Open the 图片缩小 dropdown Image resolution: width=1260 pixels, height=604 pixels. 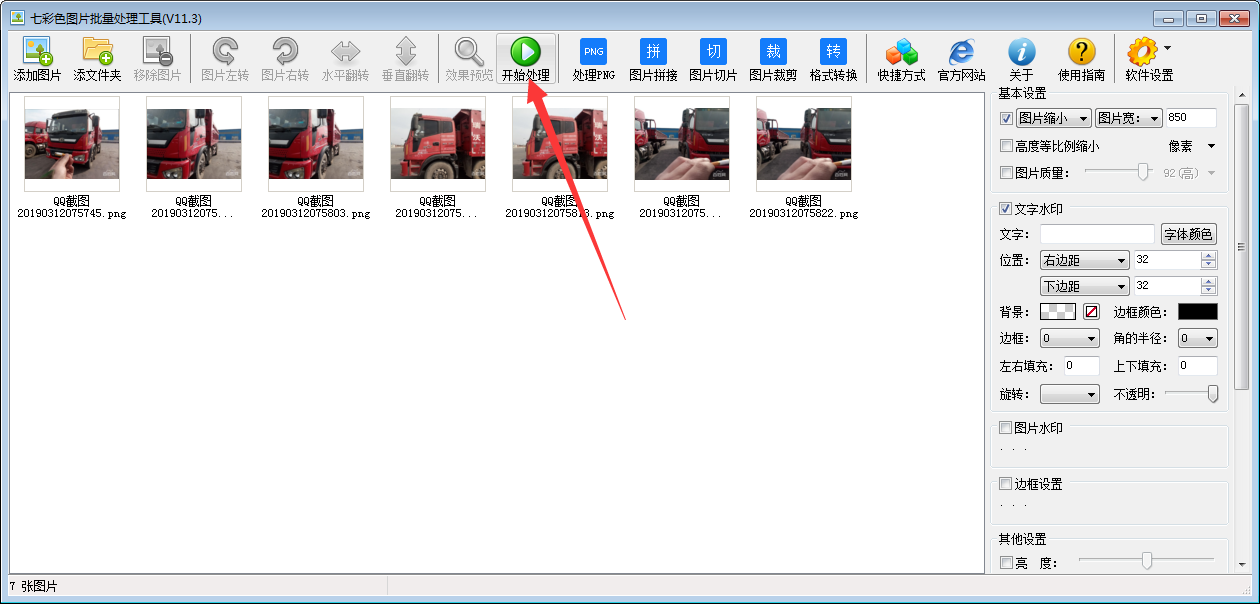(x=1054, y=119)
